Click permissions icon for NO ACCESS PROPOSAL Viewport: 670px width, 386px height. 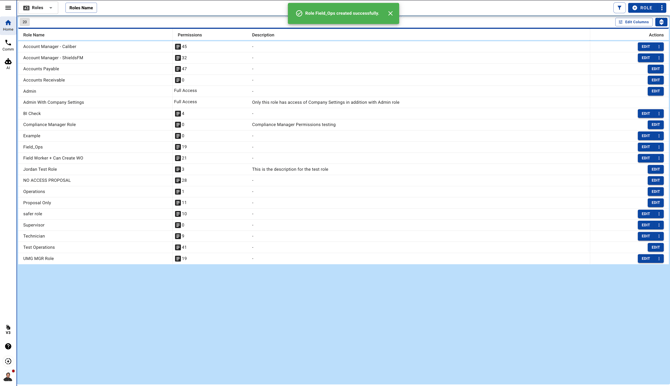(x=178, y=180)
